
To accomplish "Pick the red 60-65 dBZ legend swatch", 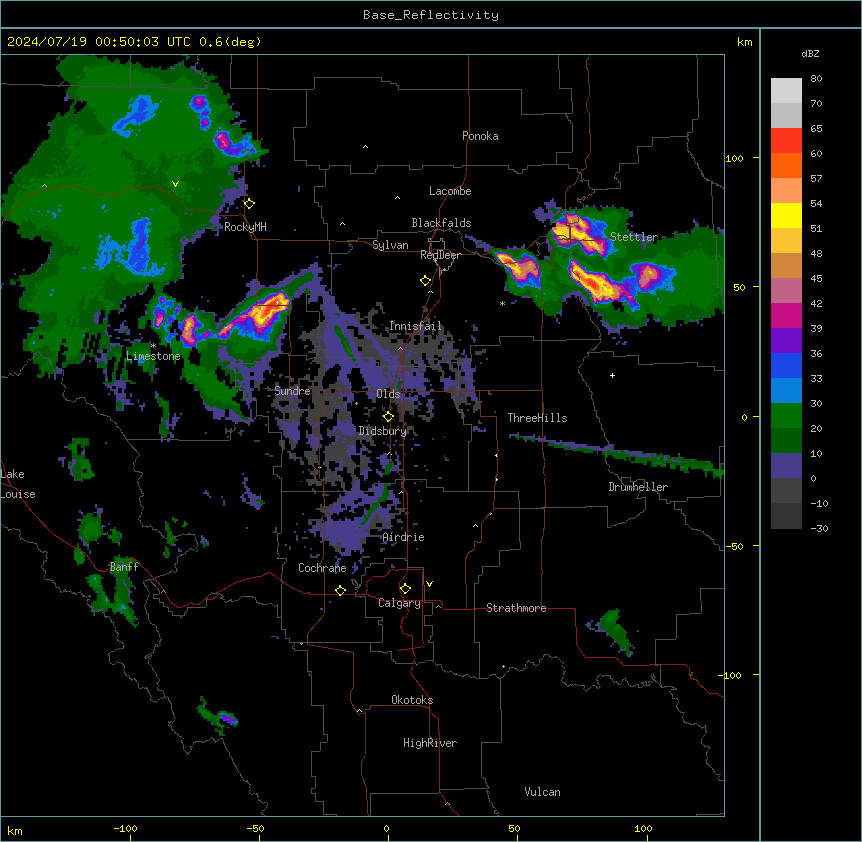I will [x=786, y=141].
